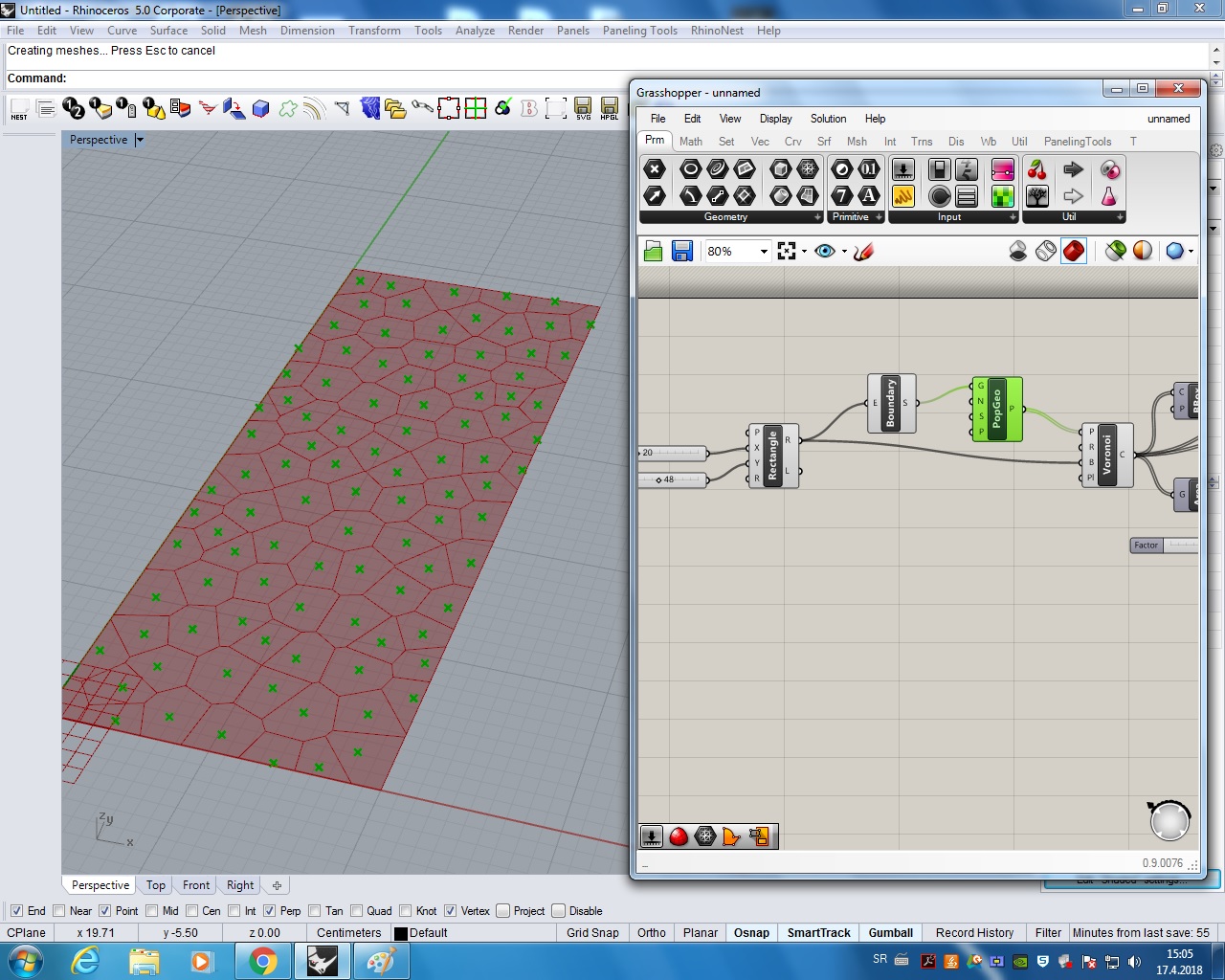Viewport: 1225px width, 980px height.
Task: Open Grasshopper Solution menu
Action: (828, 119)
